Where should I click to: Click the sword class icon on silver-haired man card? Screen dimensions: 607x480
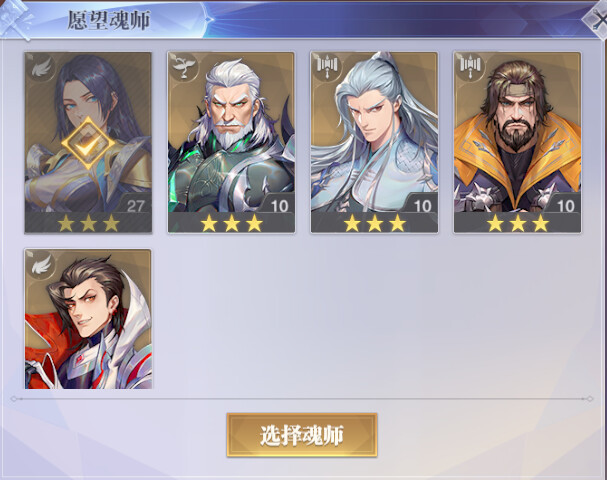tap(327, 67)
